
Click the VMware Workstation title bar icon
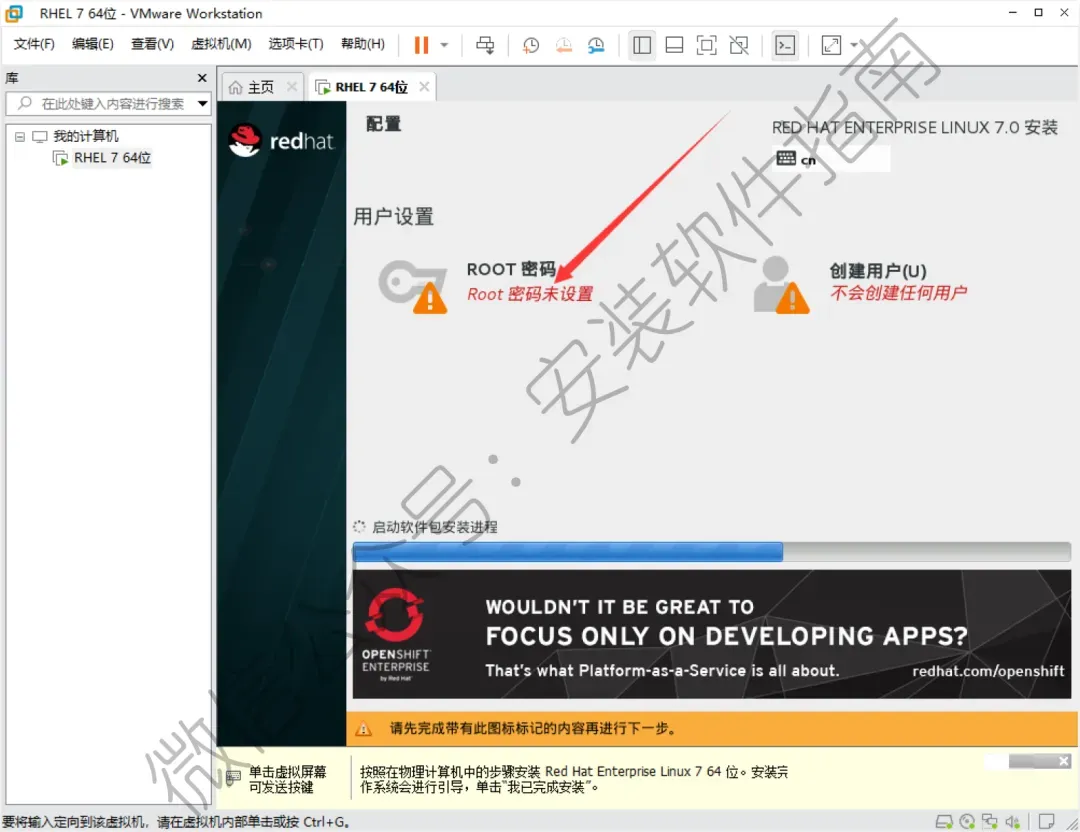pyautogui.click(x=14, y=13)
